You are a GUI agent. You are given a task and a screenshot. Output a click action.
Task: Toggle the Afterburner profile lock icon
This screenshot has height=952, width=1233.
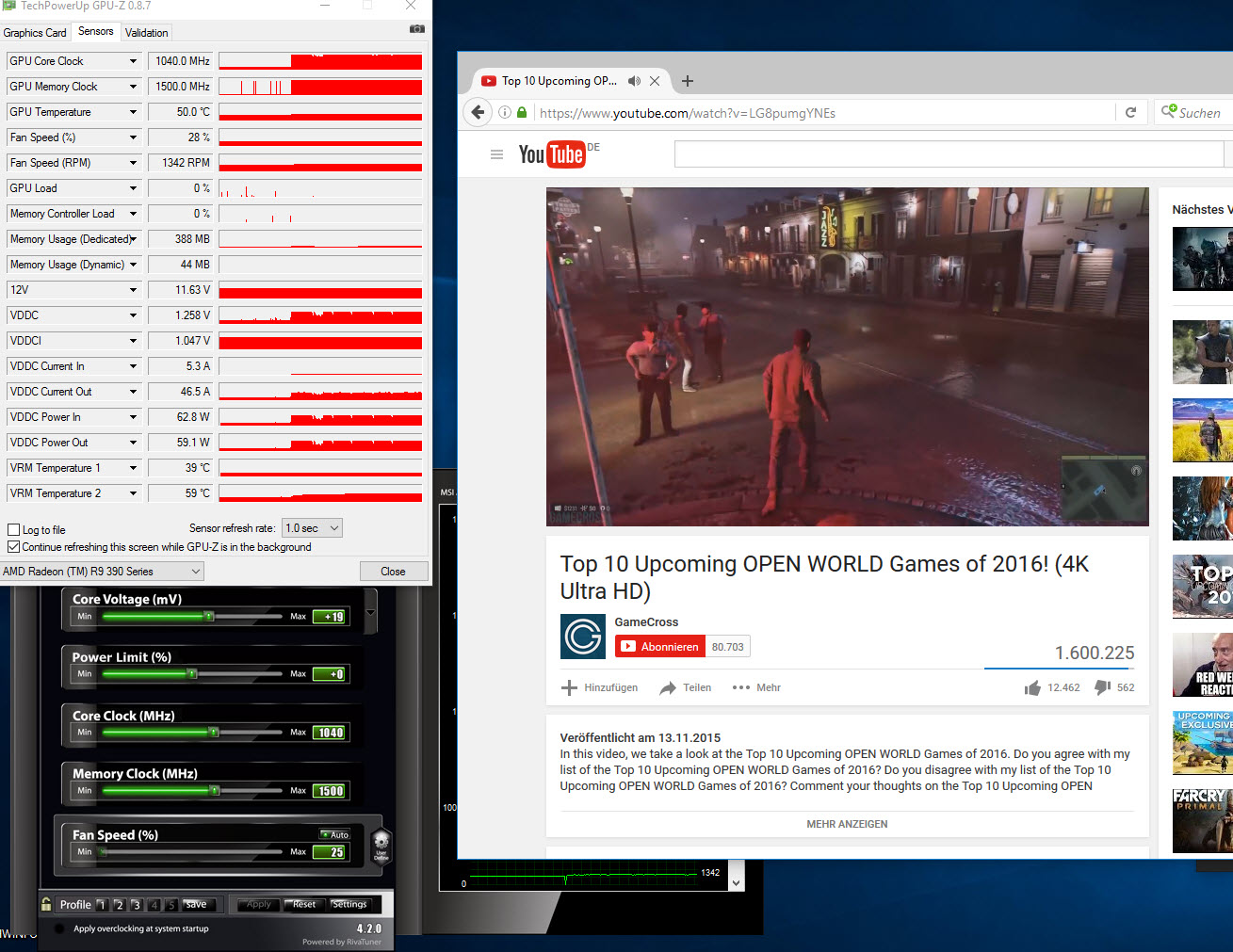click(46, 904)
